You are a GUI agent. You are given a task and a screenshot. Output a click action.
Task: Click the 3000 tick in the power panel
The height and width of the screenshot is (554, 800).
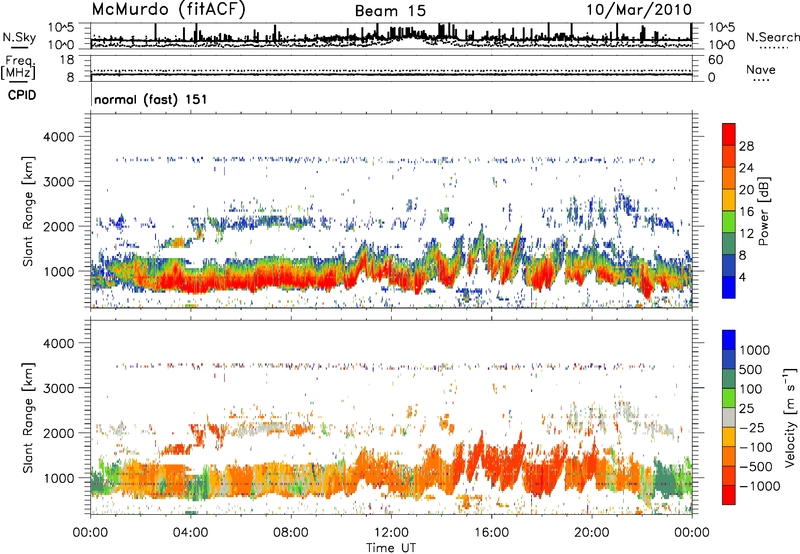[x=58, y=182]
